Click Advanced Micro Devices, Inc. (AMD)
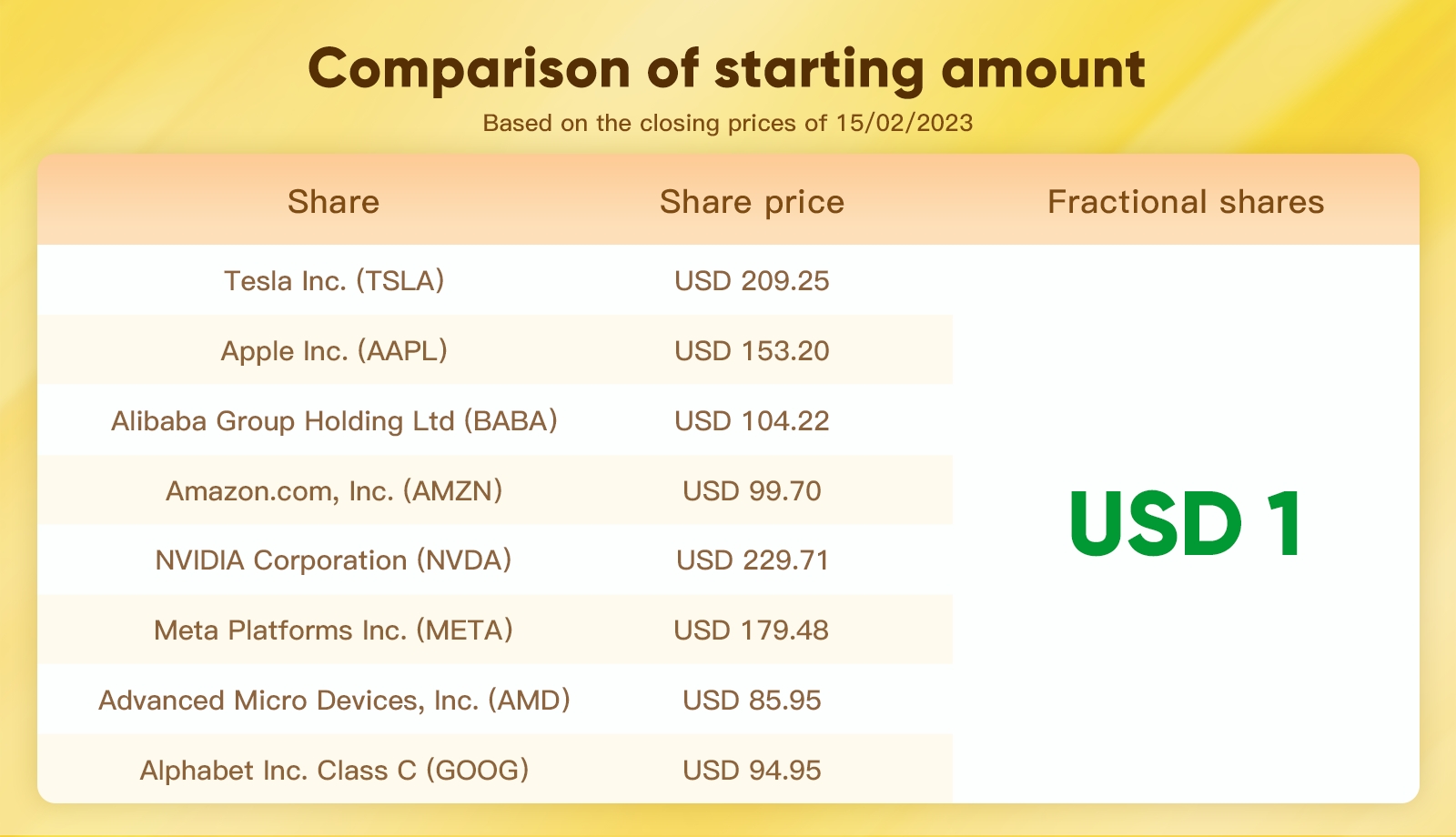This screenshot has height=837, width=1456. (x=334, y=700)
